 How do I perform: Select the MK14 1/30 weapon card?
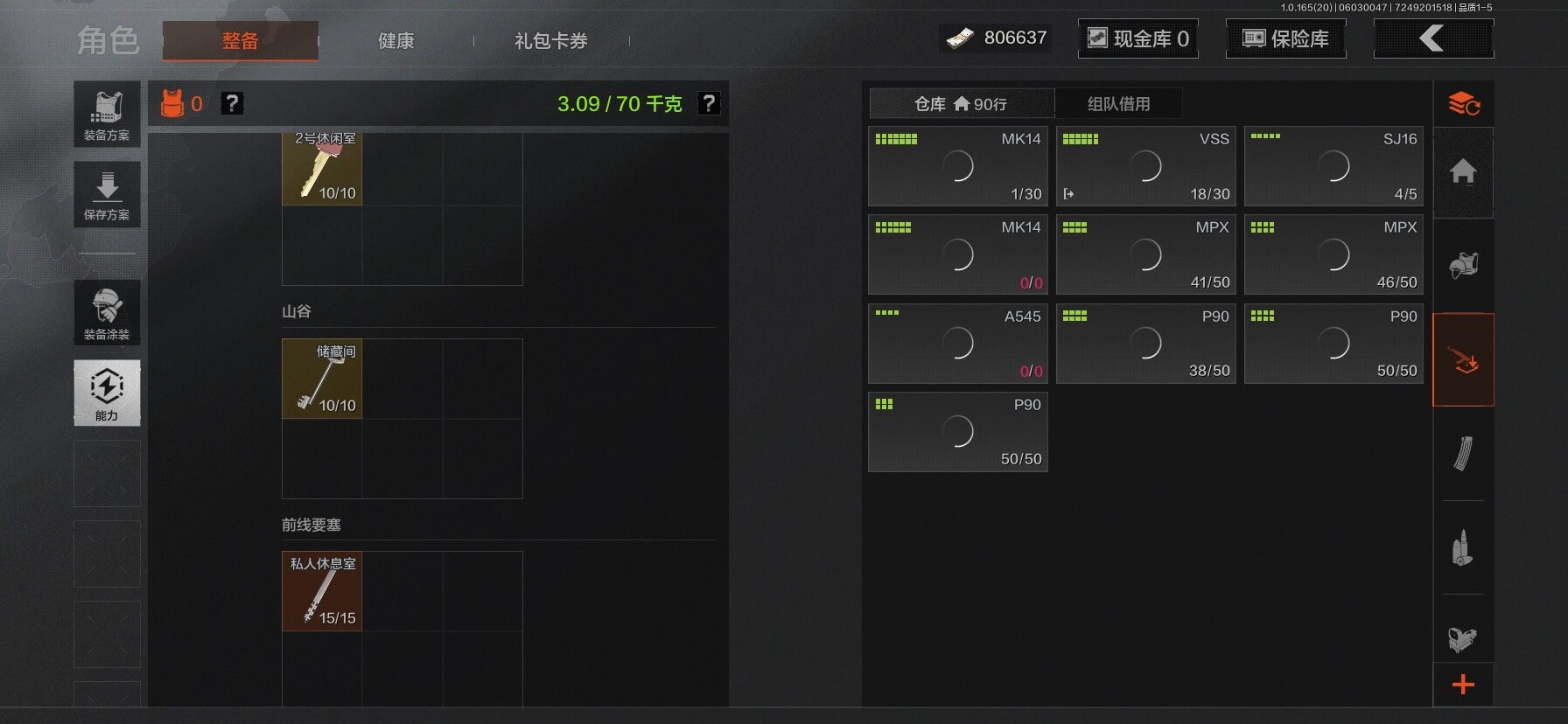click(x=958, y=166)
